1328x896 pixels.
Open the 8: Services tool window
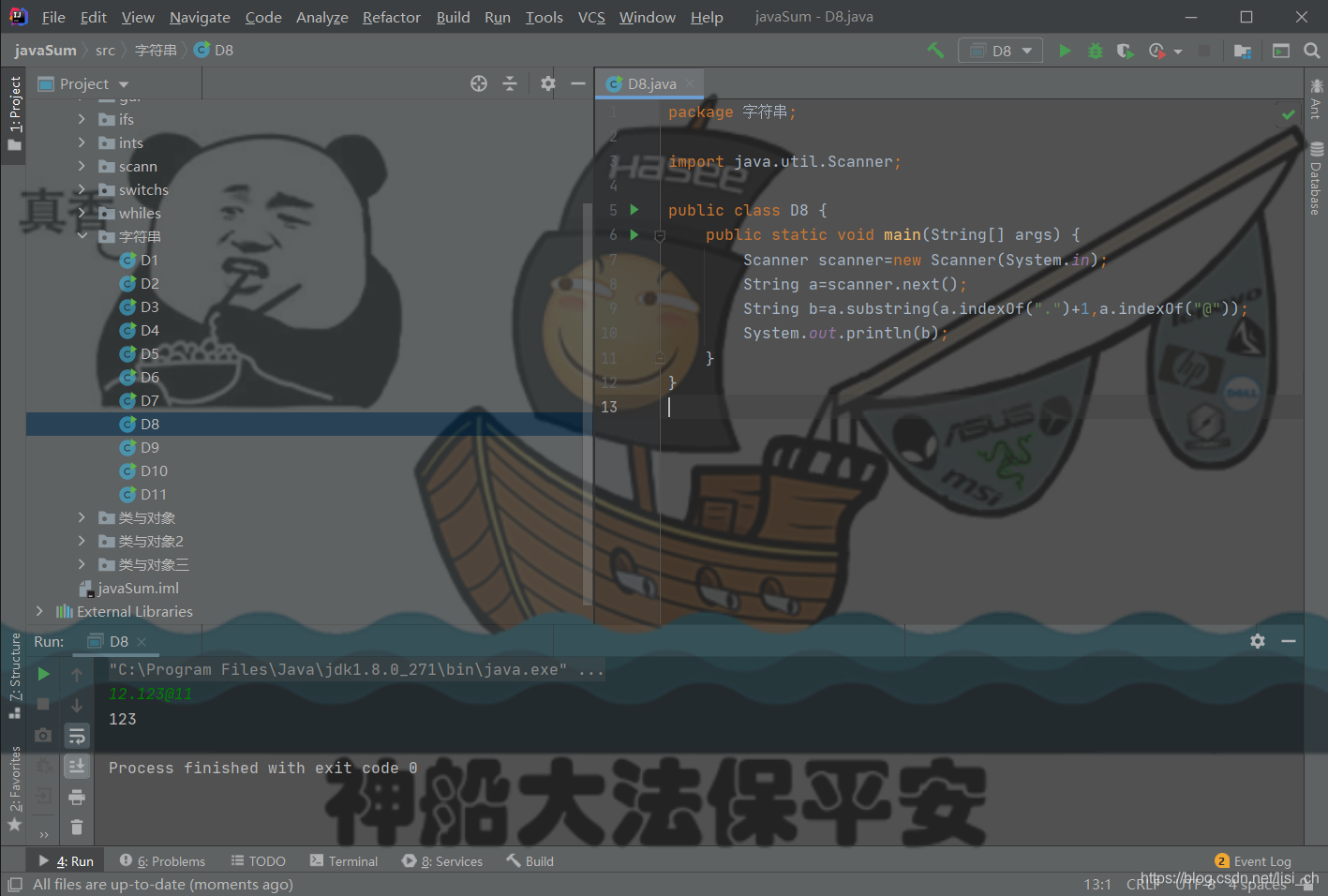[442, 860]
